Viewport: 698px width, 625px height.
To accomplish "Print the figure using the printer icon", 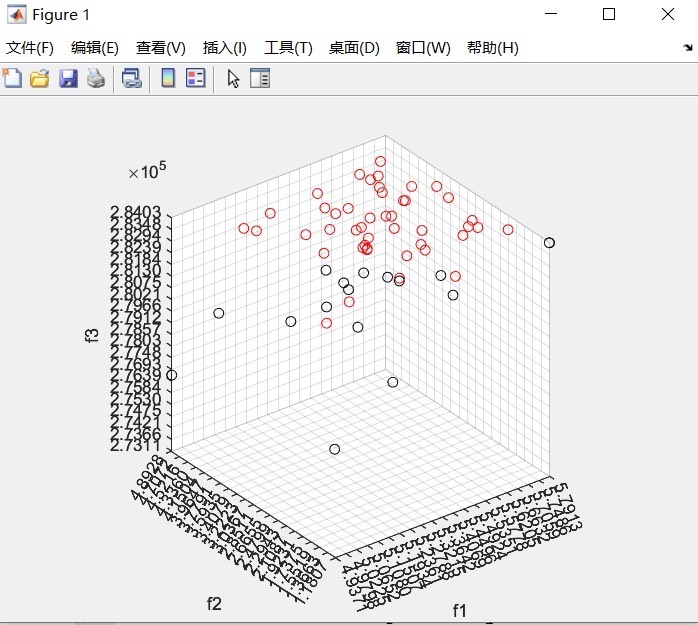I will coord(96,78).
